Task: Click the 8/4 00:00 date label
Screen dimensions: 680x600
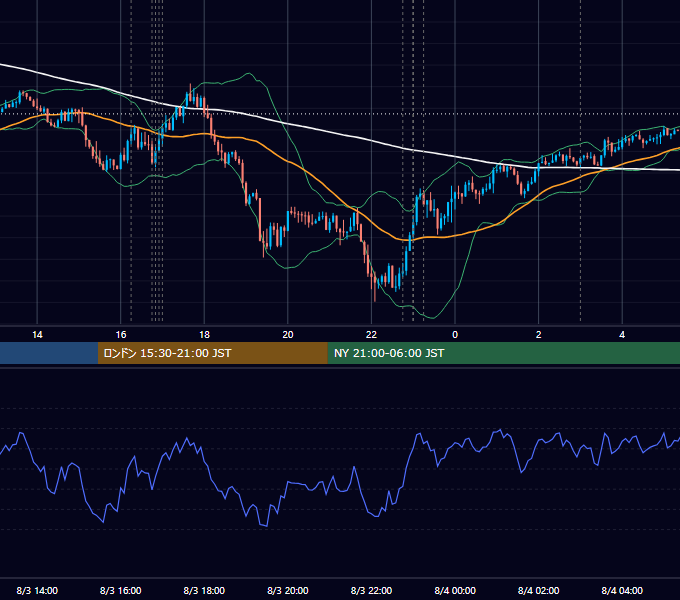Action: point(455,590)
